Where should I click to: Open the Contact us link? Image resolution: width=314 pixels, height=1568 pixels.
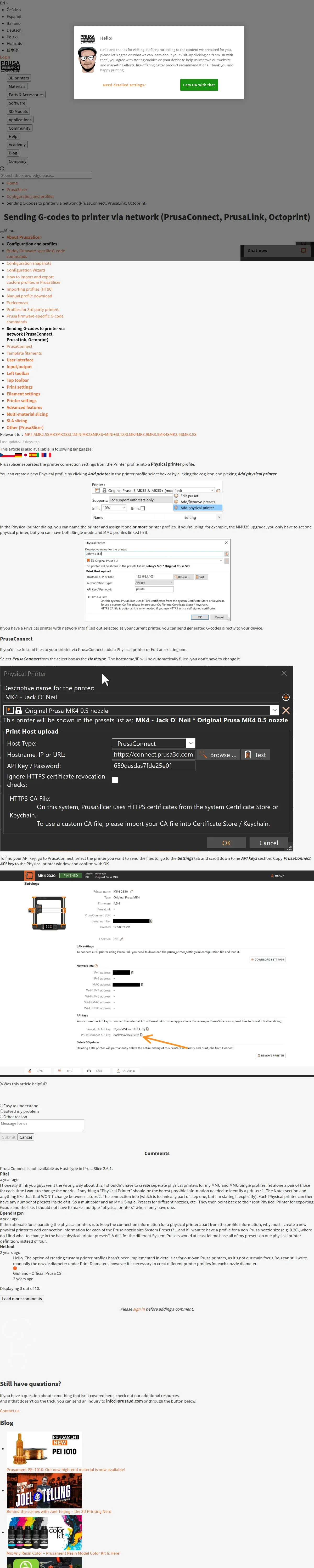(10, 1410)
